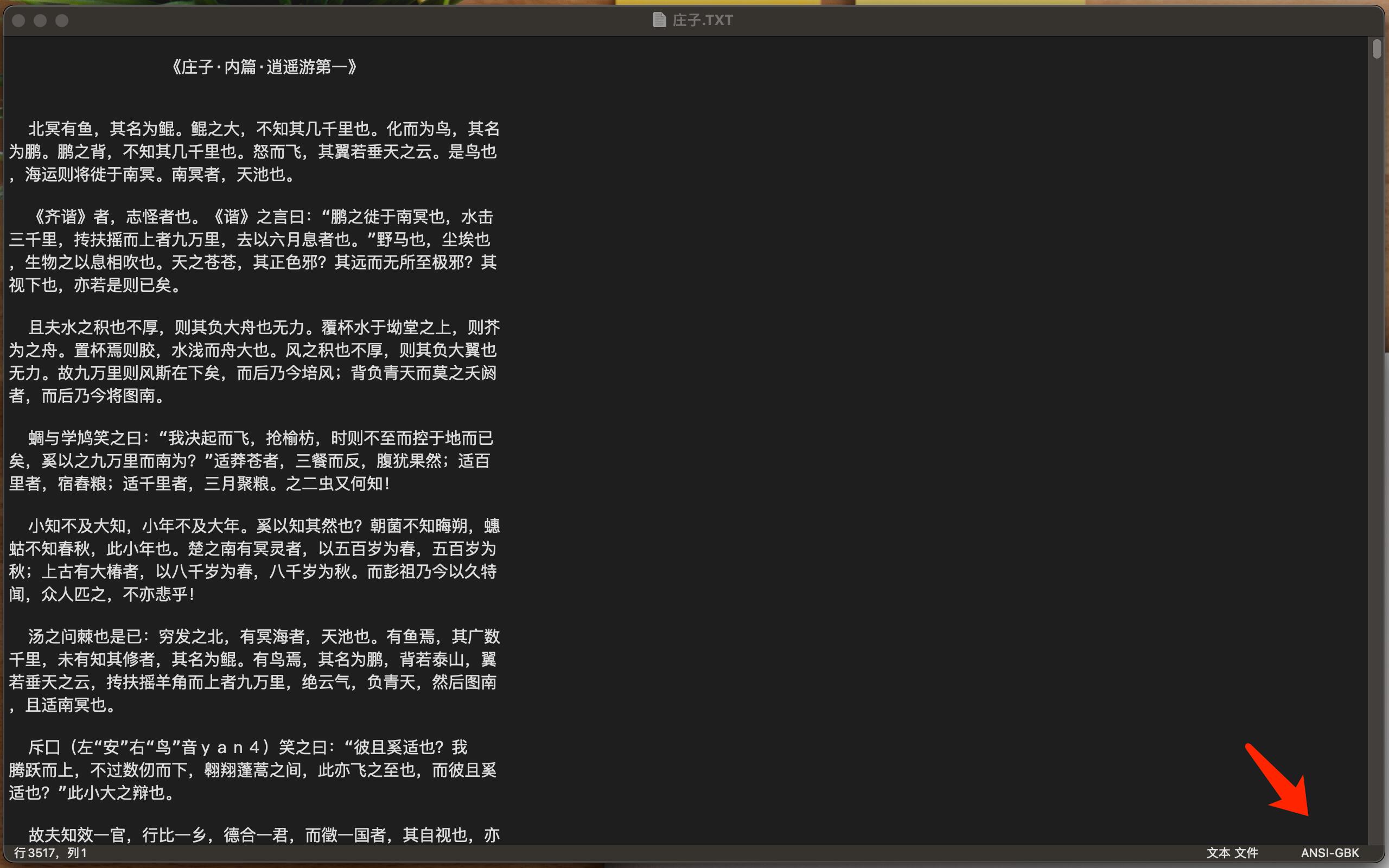The width and height of the screenshot is (1389, 868).
Task: Click the line ending 此小大之辩也
Action: coord(92,793)
